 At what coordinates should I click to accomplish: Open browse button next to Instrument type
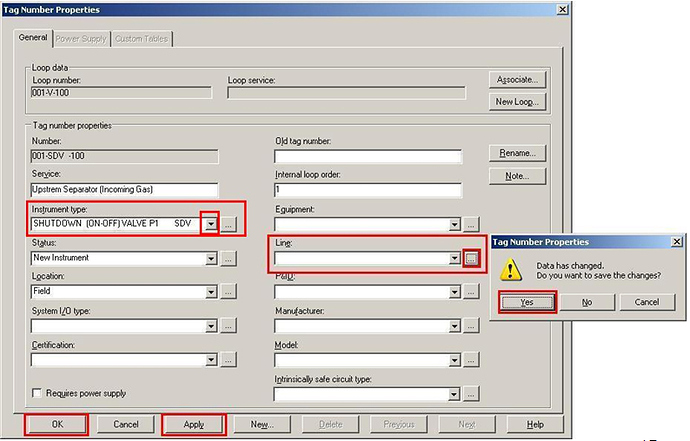pyautogui.click(x=228, y=224)
